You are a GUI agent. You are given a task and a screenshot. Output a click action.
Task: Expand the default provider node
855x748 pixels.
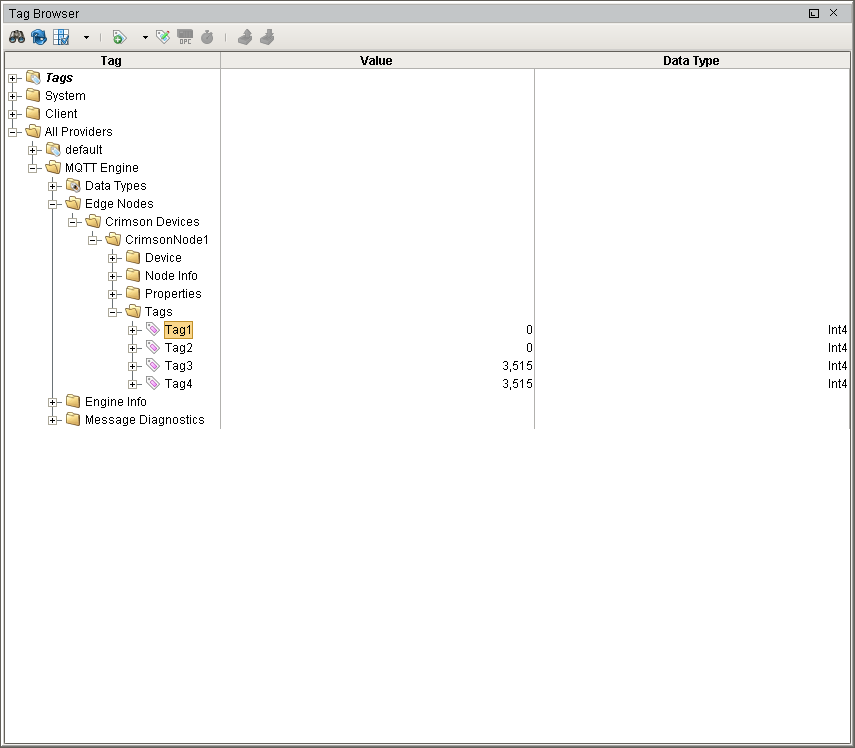coord(33,150)
